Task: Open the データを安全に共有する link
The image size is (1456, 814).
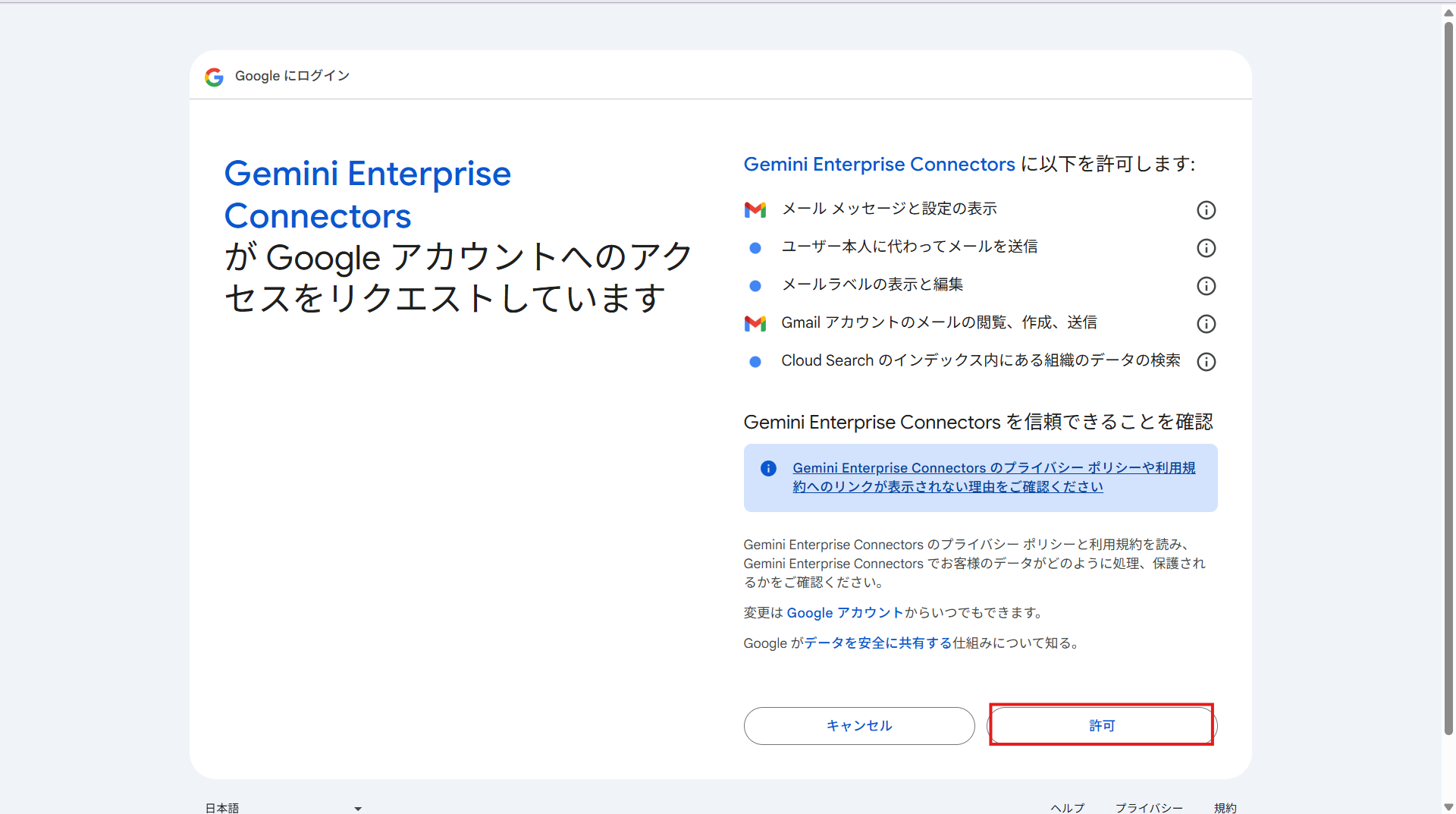Action: [878, 643]
